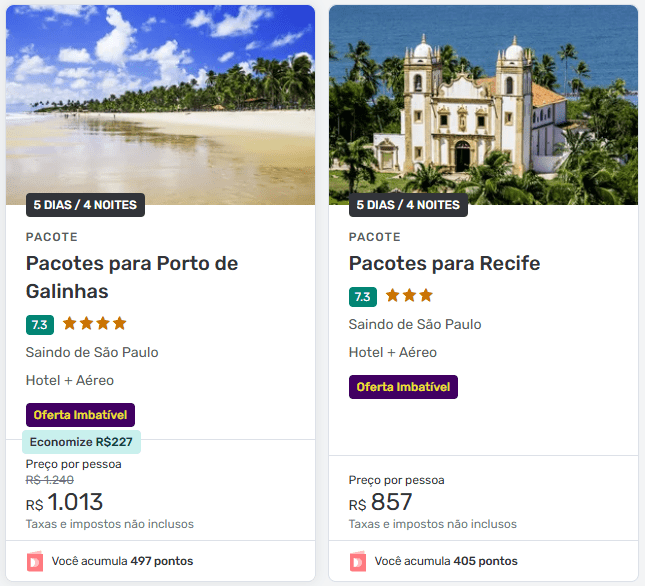This screenshot has width=645, height=586.
Task: Click the Porto de Galinhas star rating
Action: tap(95, 323)
